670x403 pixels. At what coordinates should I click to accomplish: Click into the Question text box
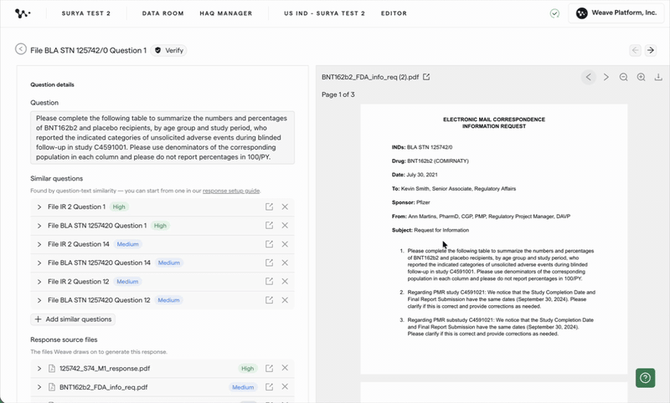pyautogui.click(x=162, y=138)
